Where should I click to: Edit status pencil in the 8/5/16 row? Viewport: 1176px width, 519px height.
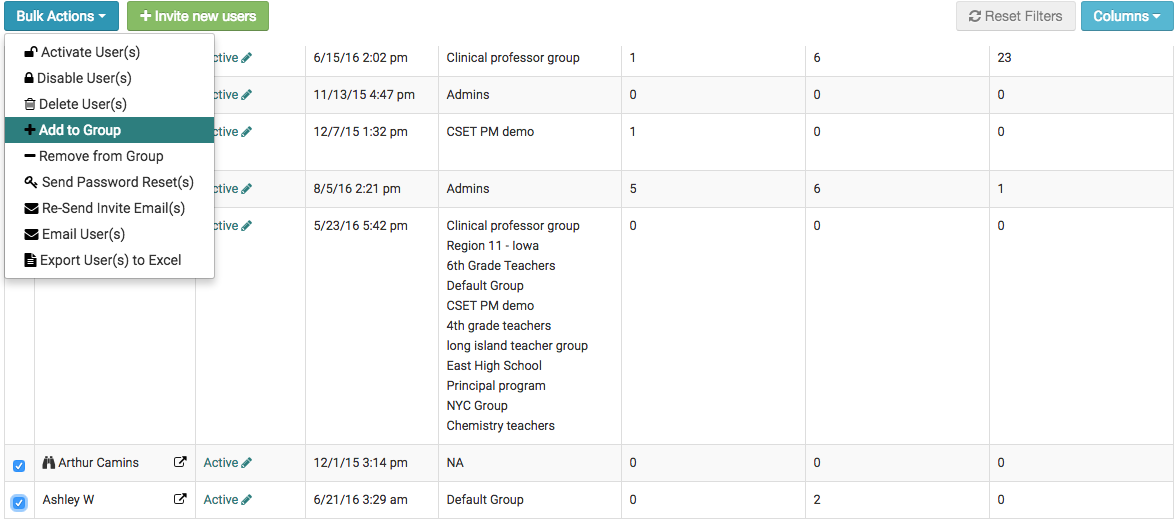[247, 189]
